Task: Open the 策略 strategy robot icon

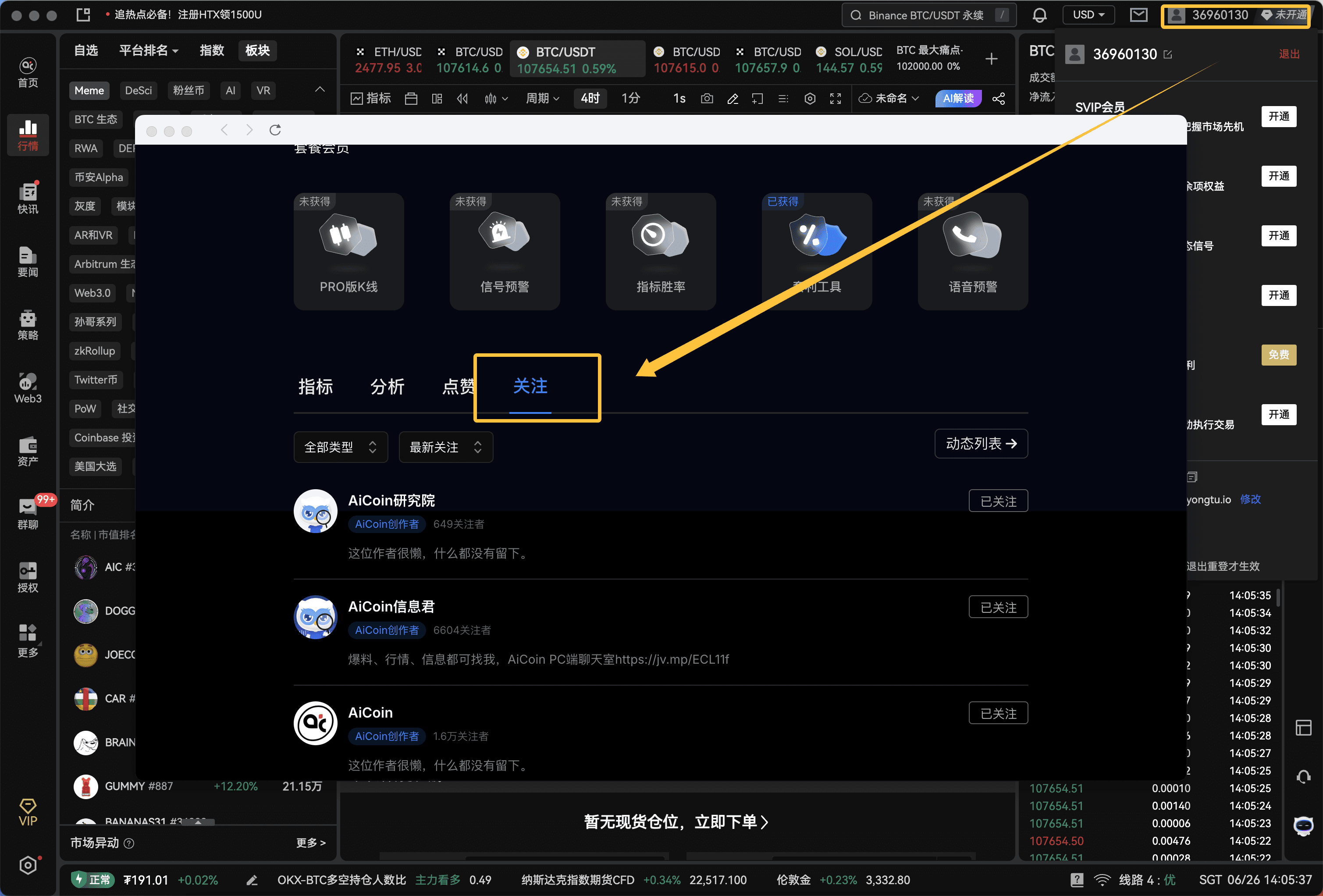Action: [x=27, y=325]
